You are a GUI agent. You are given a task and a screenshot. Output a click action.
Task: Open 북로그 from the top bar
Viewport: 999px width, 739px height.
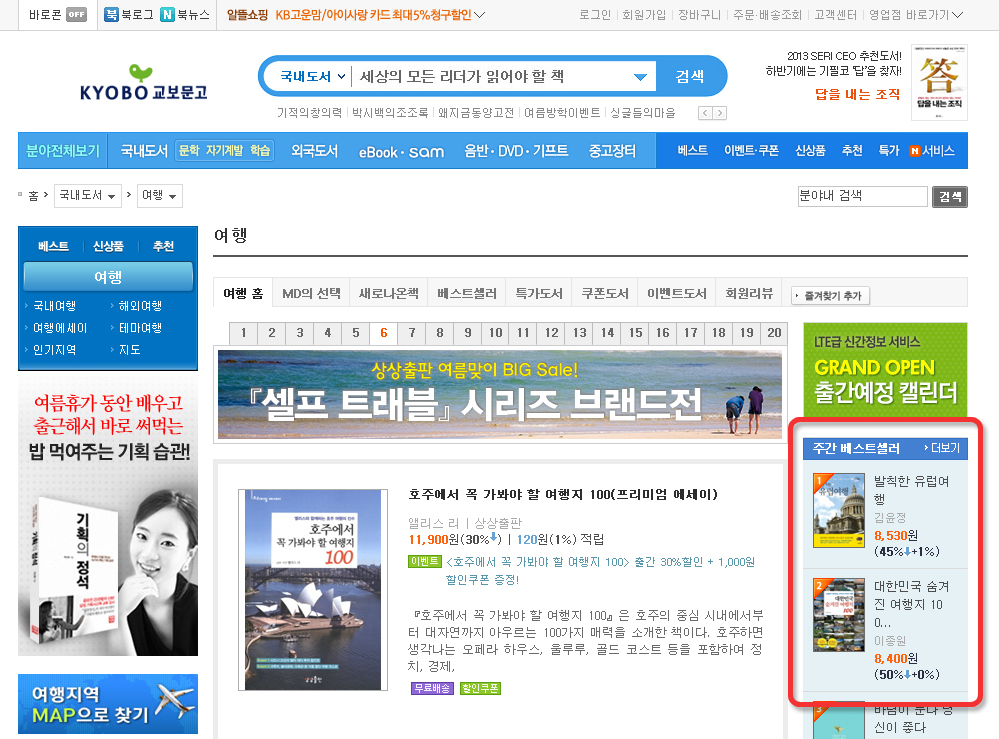click(129, 14)
